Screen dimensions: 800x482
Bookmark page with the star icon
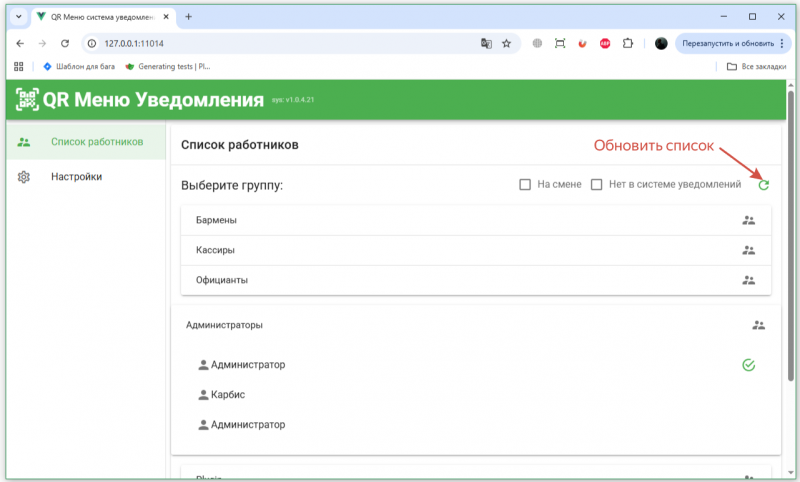pyautogui.click(x=506, y=44)
